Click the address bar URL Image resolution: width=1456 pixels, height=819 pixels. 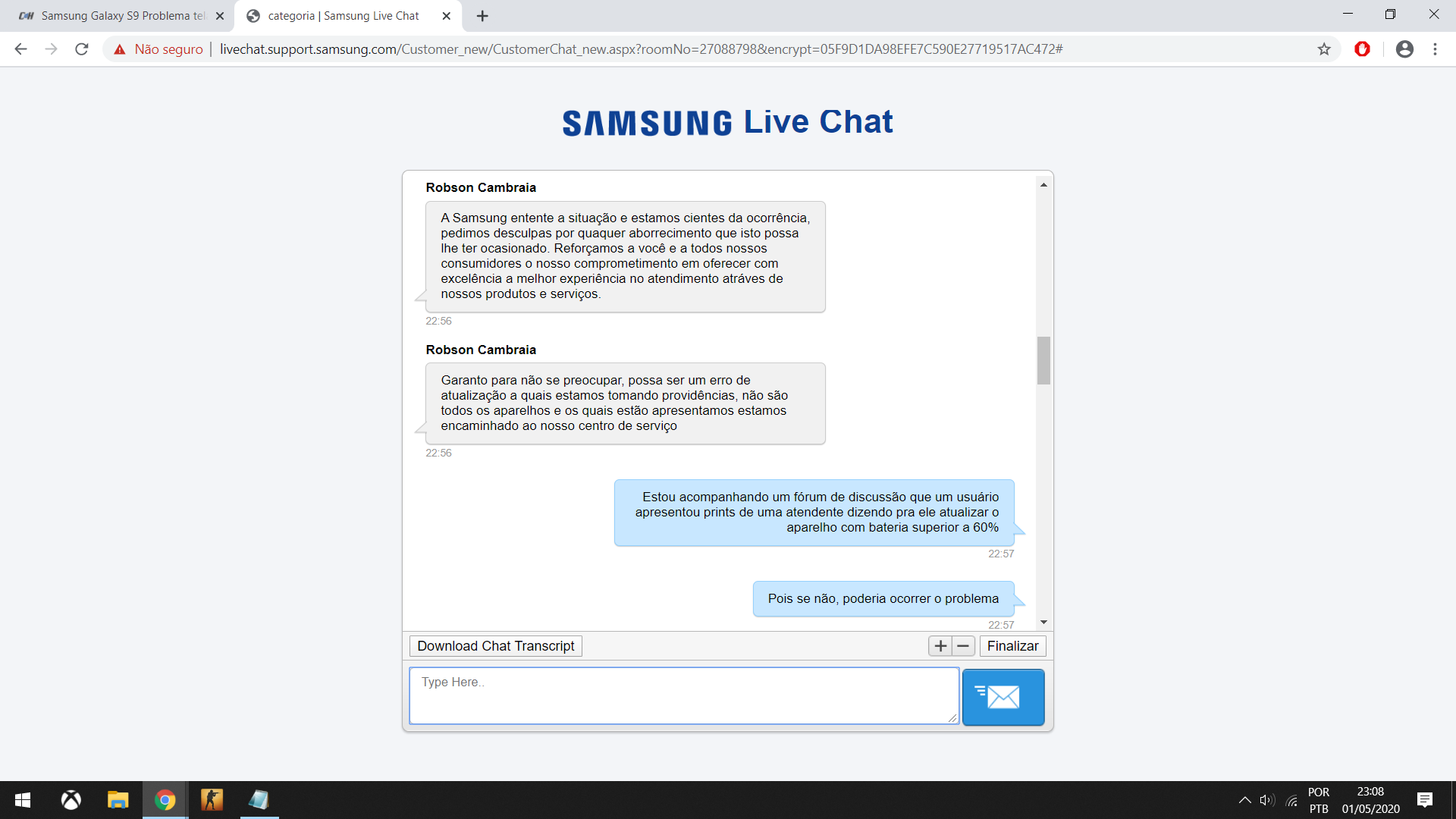point(641,49)
